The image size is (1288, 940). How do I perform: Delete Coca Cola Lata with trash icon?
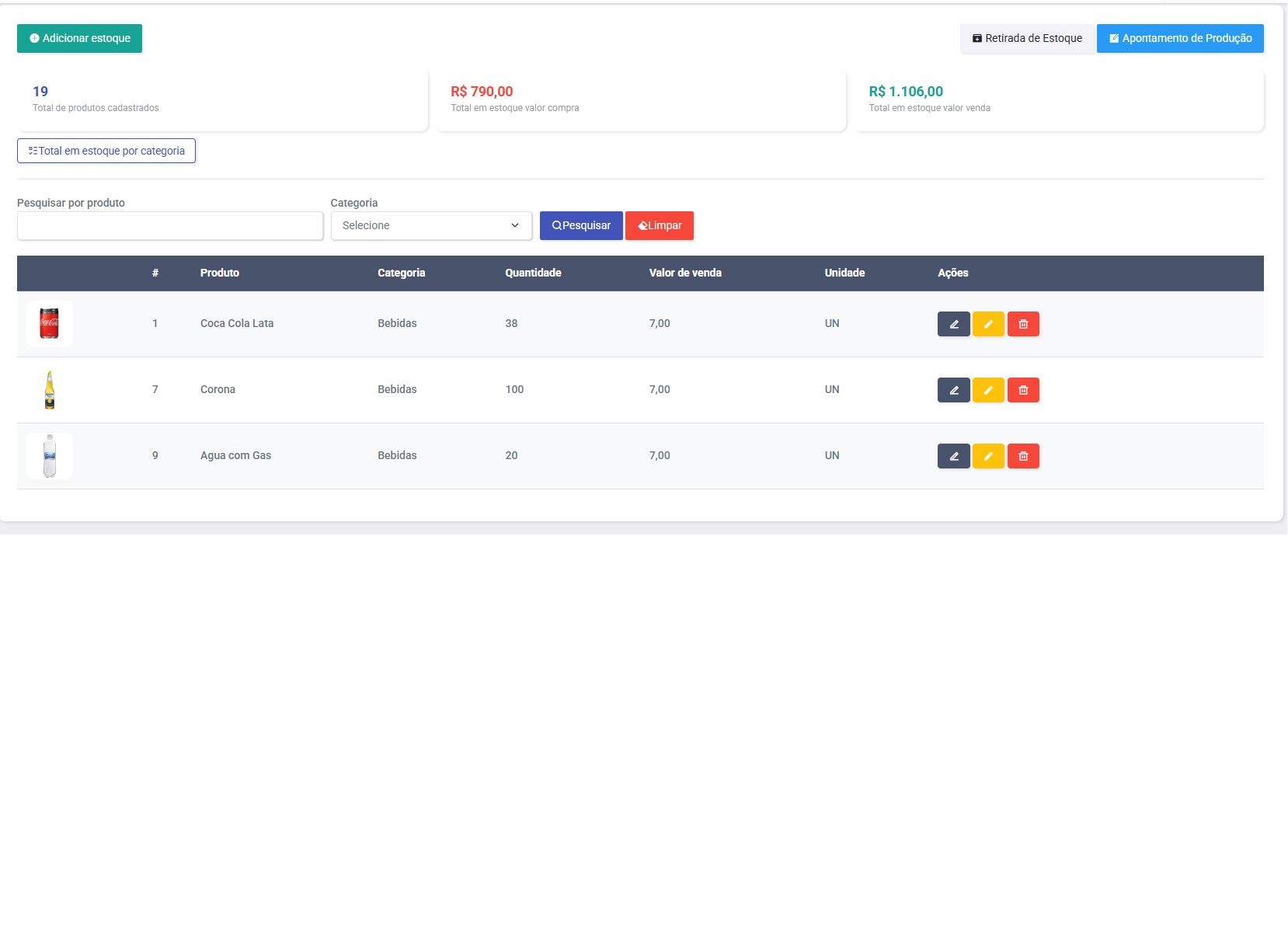(x=1023, y=324)
